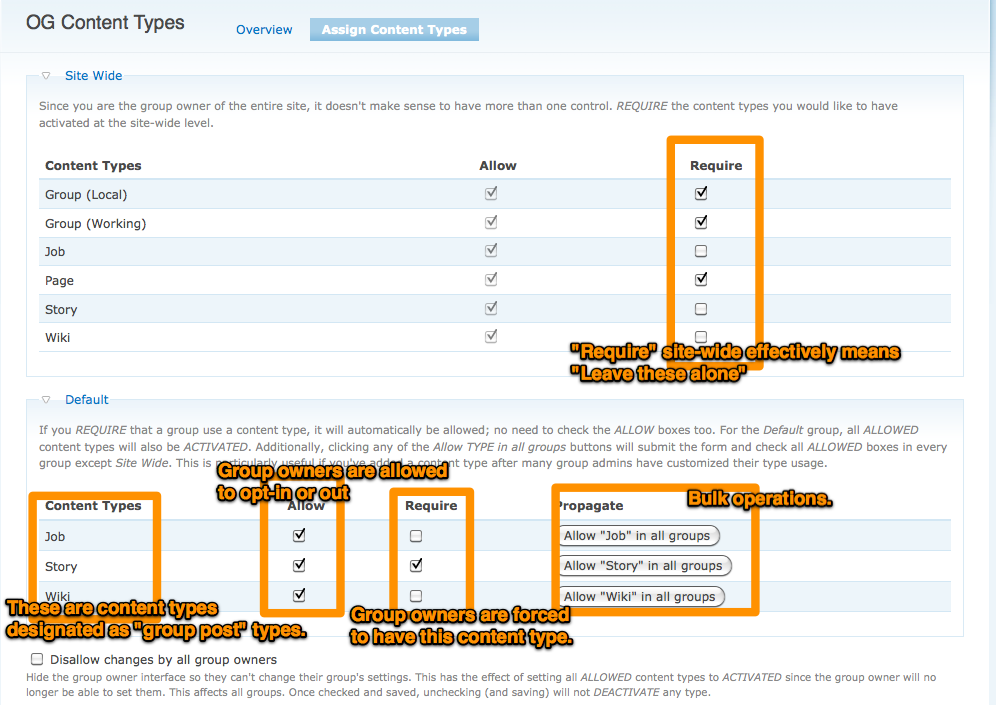Uncheck Allow for Wiki in Default group

(299, 595)
